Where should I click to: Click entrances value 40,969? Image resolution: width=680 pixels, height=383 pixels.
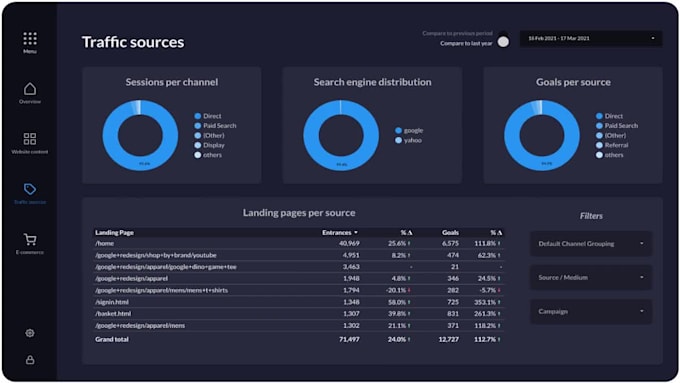coord(349,244)
